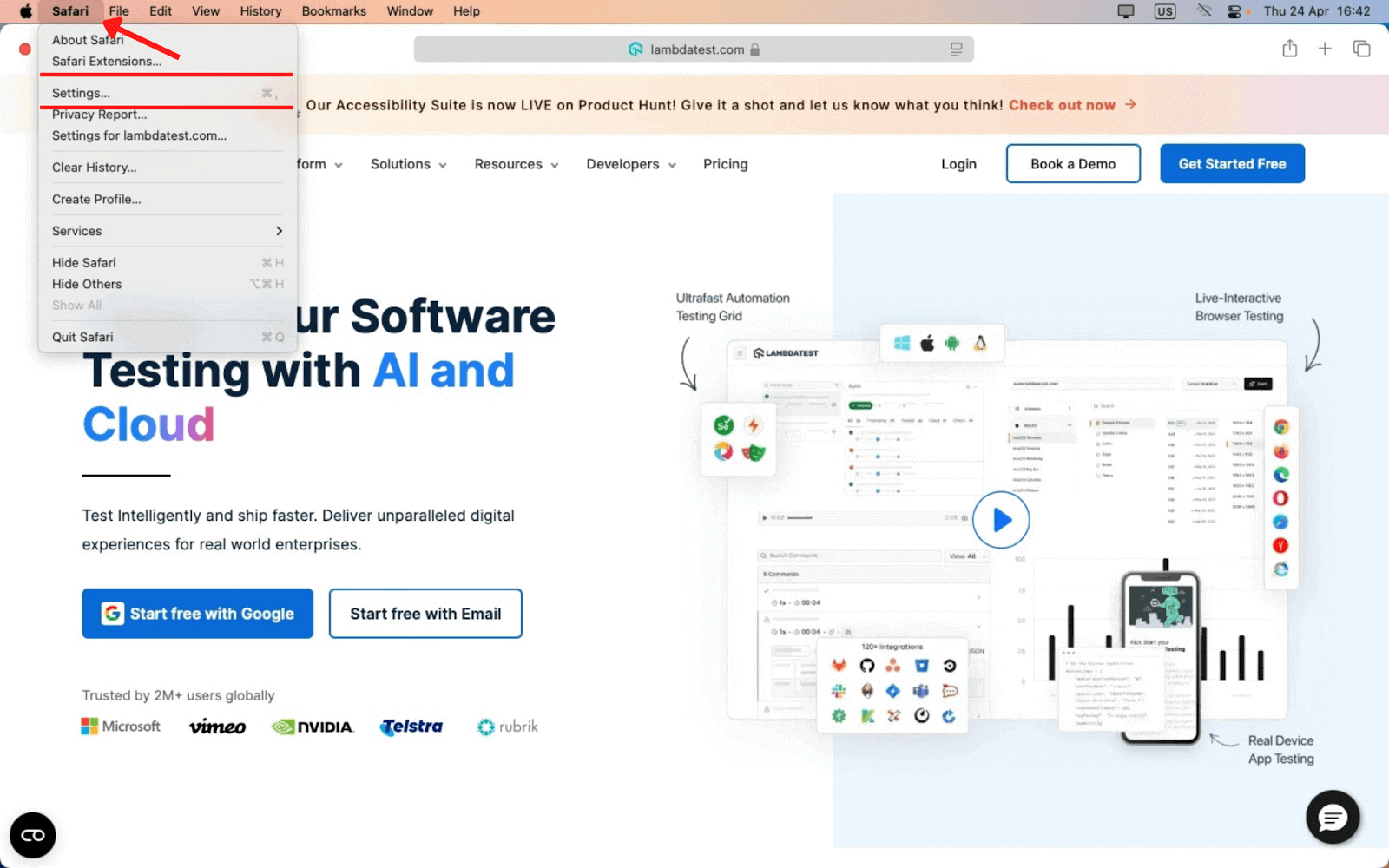Viewport: 1389px width, 868px height.
Task: Open the chat bubble widget
Action: coord(1333,817)
